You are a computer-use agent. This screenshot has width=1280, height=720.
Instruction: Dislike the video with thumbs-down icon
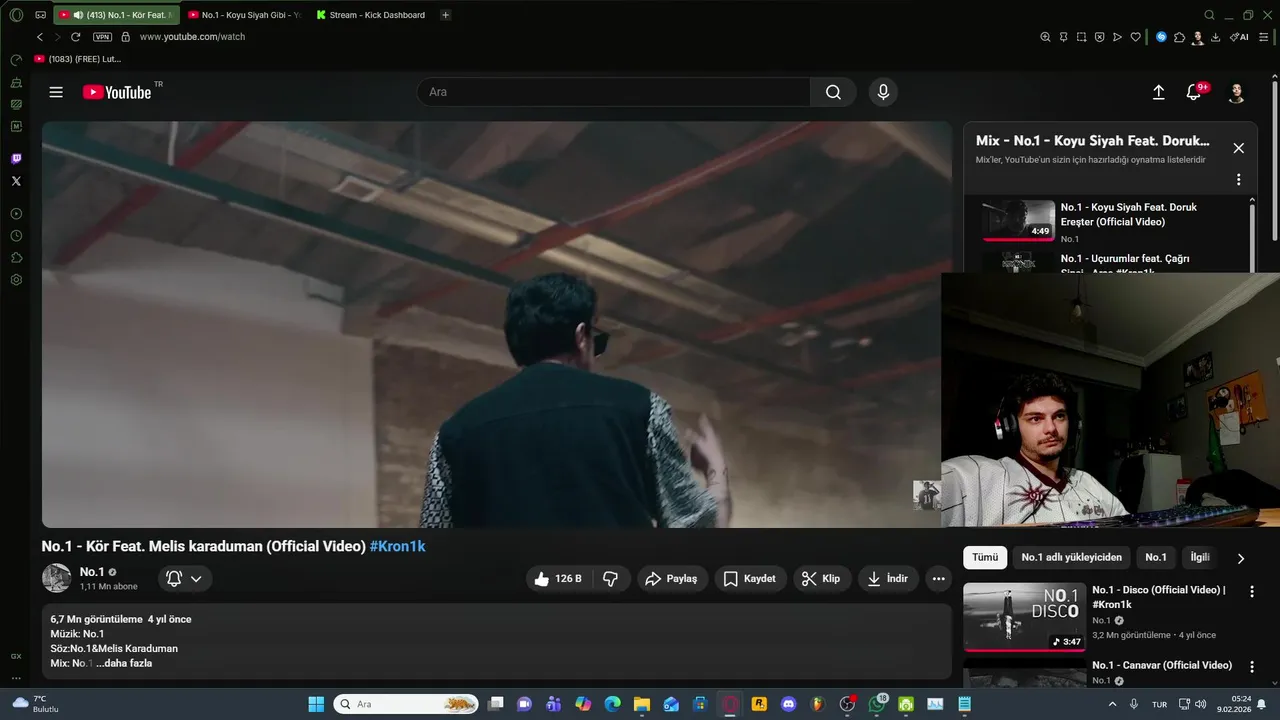[610, 578]
